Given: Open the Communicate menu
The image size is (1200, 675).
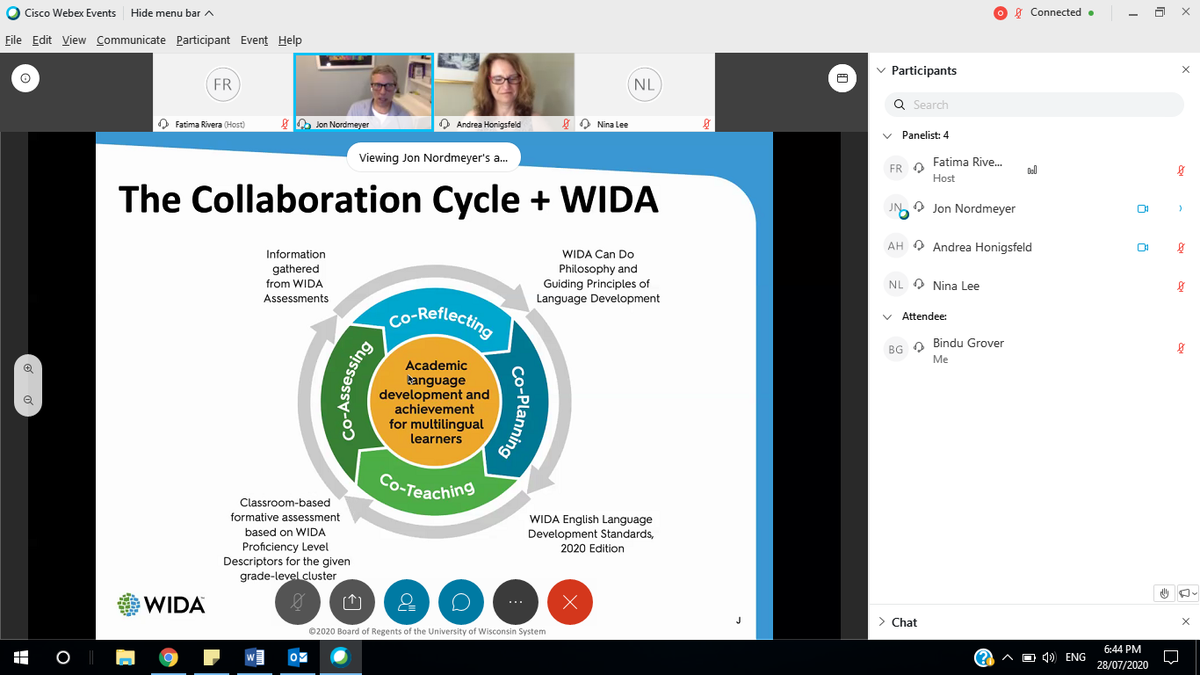Looking at the screenshot, I should [x=131, y=40].
